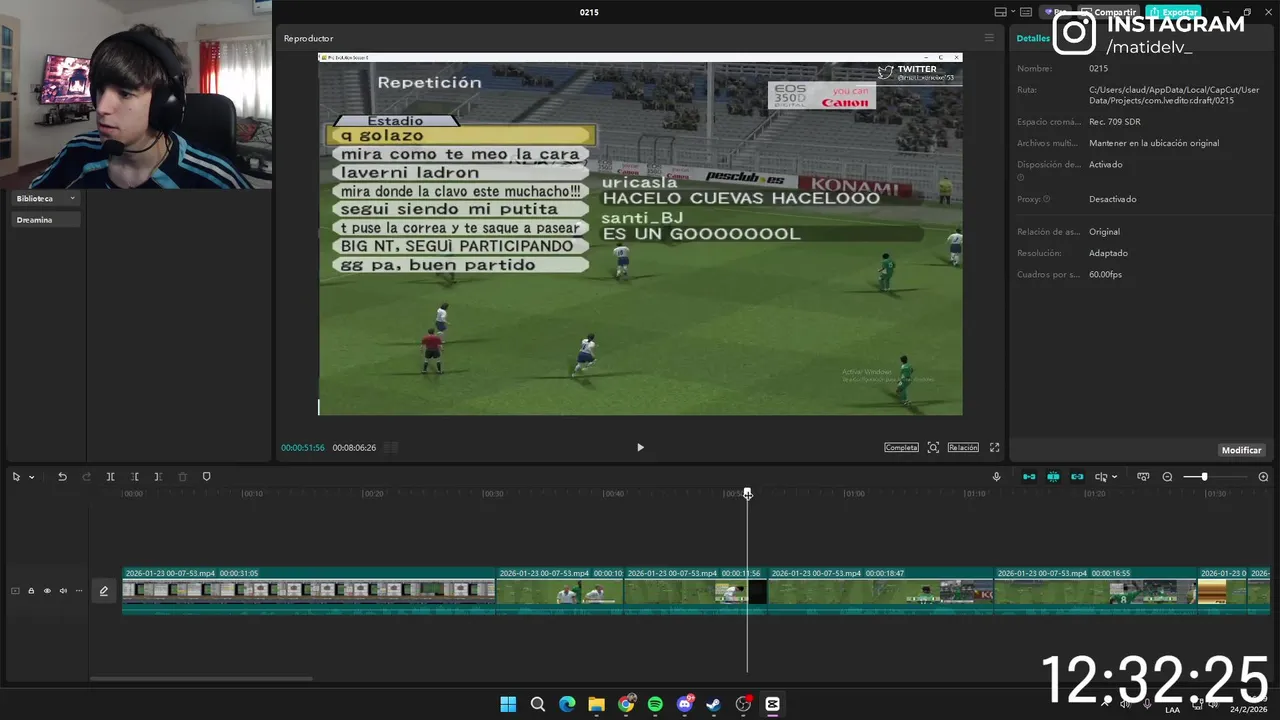Click the track cover pencil edit button
Viewport: 1280px width, 720px height.
click(103, 591)
